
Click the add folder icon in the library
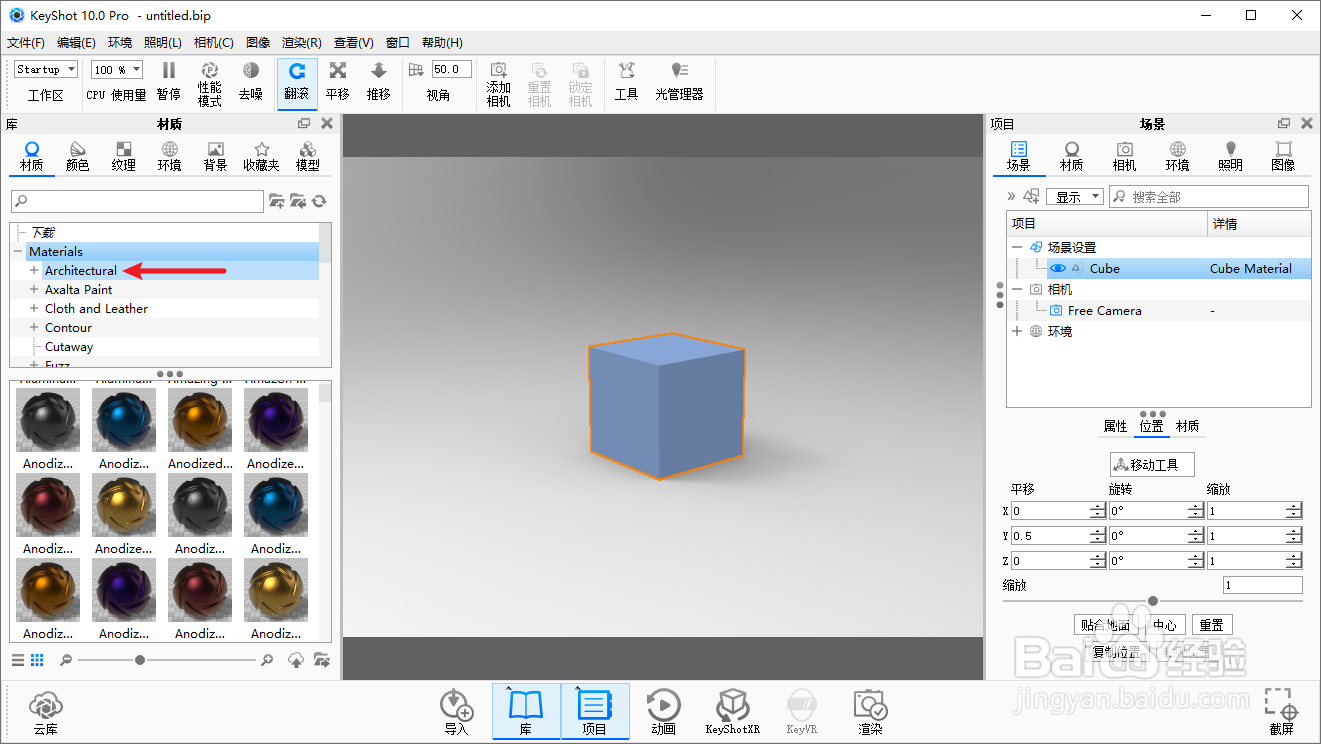[277, 201]
